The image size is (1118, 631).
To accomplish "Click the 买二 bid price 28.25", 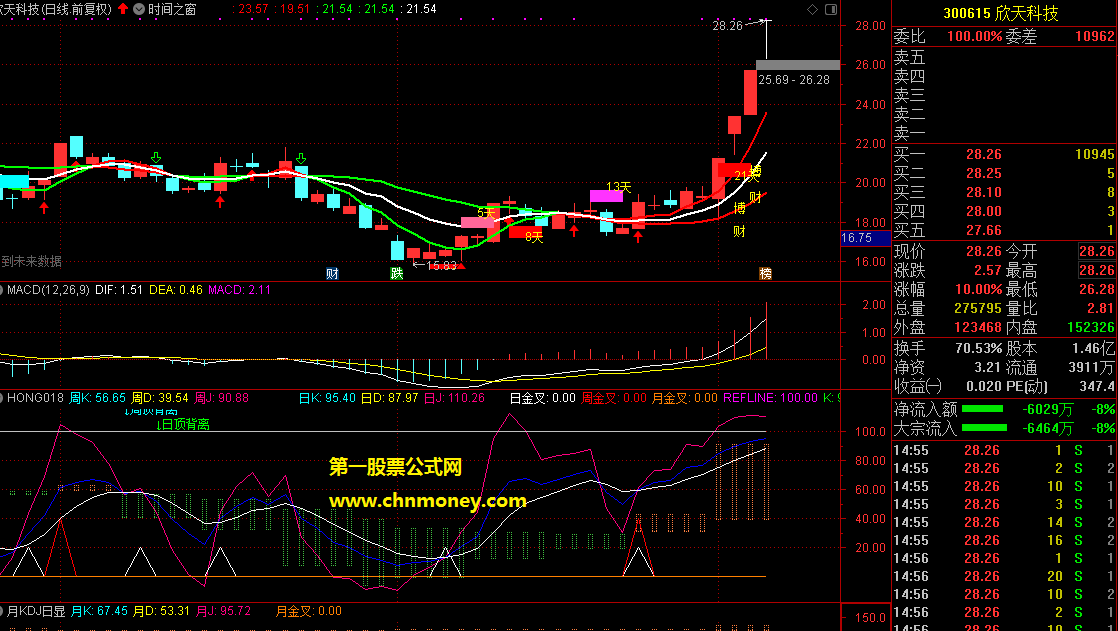I will [984, 173].
